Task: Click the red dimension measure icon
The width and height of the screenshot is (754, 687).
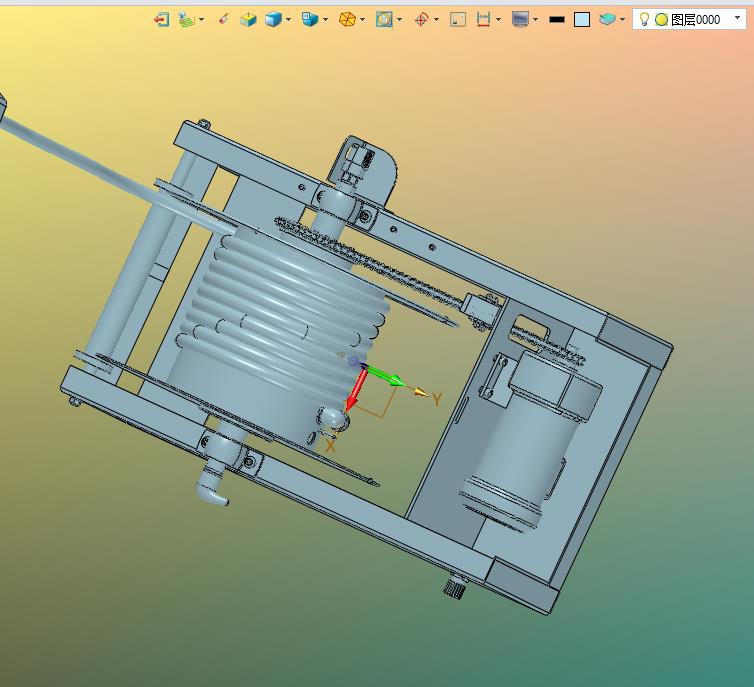Action: coord(483,20)
